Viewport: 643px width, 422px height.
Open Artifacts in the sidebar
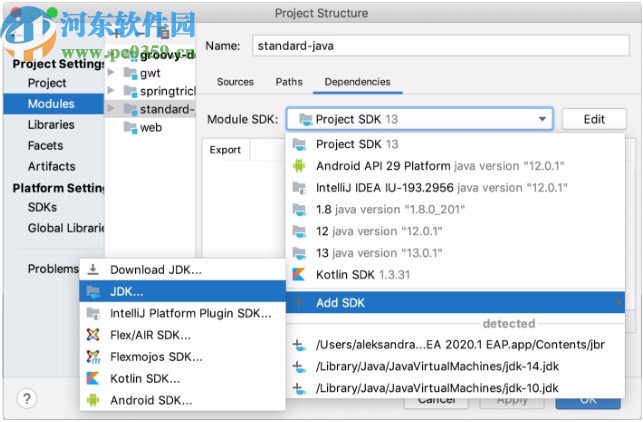tap(52, 166)
